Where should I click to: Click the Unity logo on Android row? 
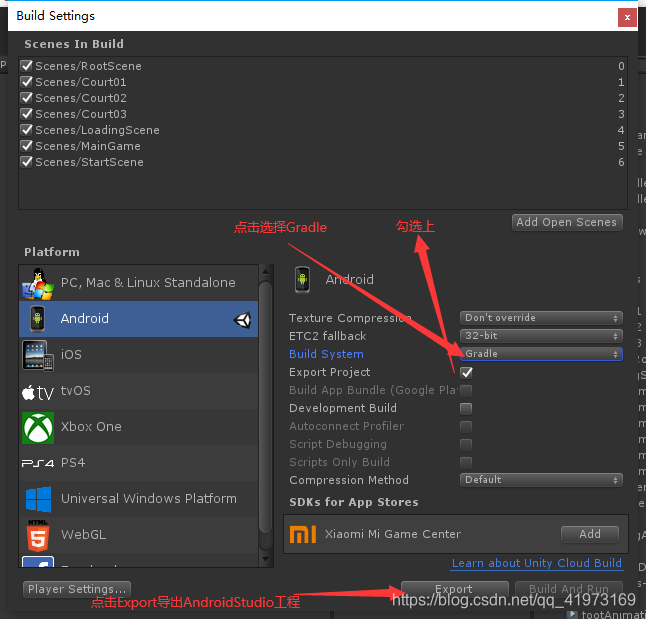242,319
